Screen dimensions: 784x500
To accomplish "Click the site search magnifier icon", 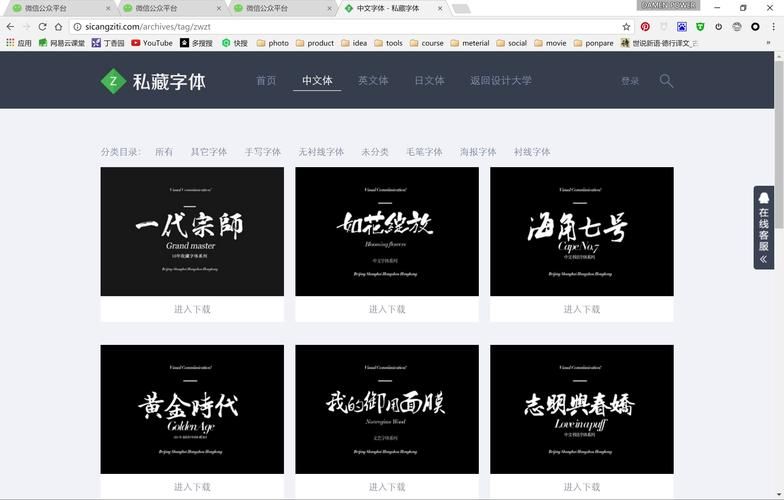I will click(666, 80).
